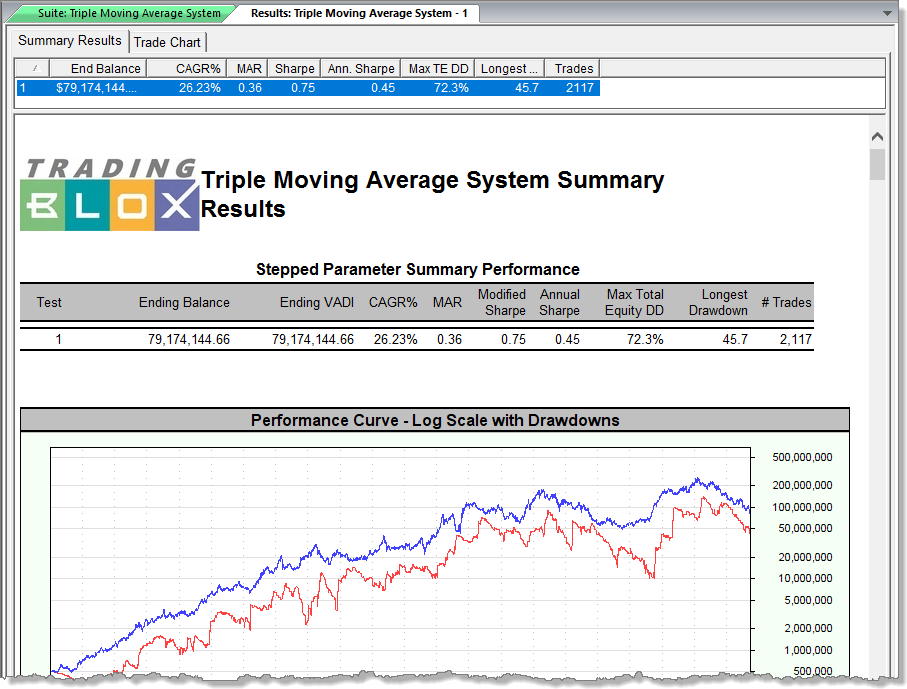Click the vertical scrollbar thumb
The width and height of the screenshot is (907, 689).
(877, 164)
